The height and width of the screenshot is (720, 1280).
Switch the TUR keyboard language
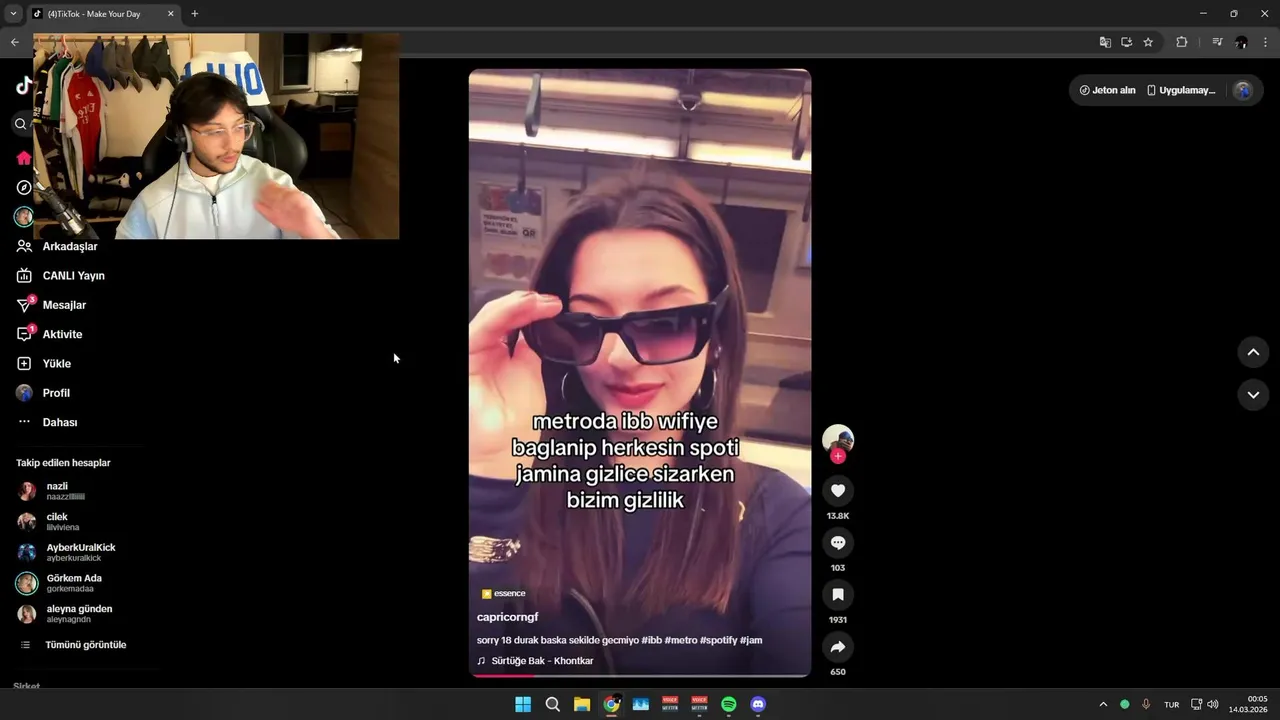point(1171,704)
